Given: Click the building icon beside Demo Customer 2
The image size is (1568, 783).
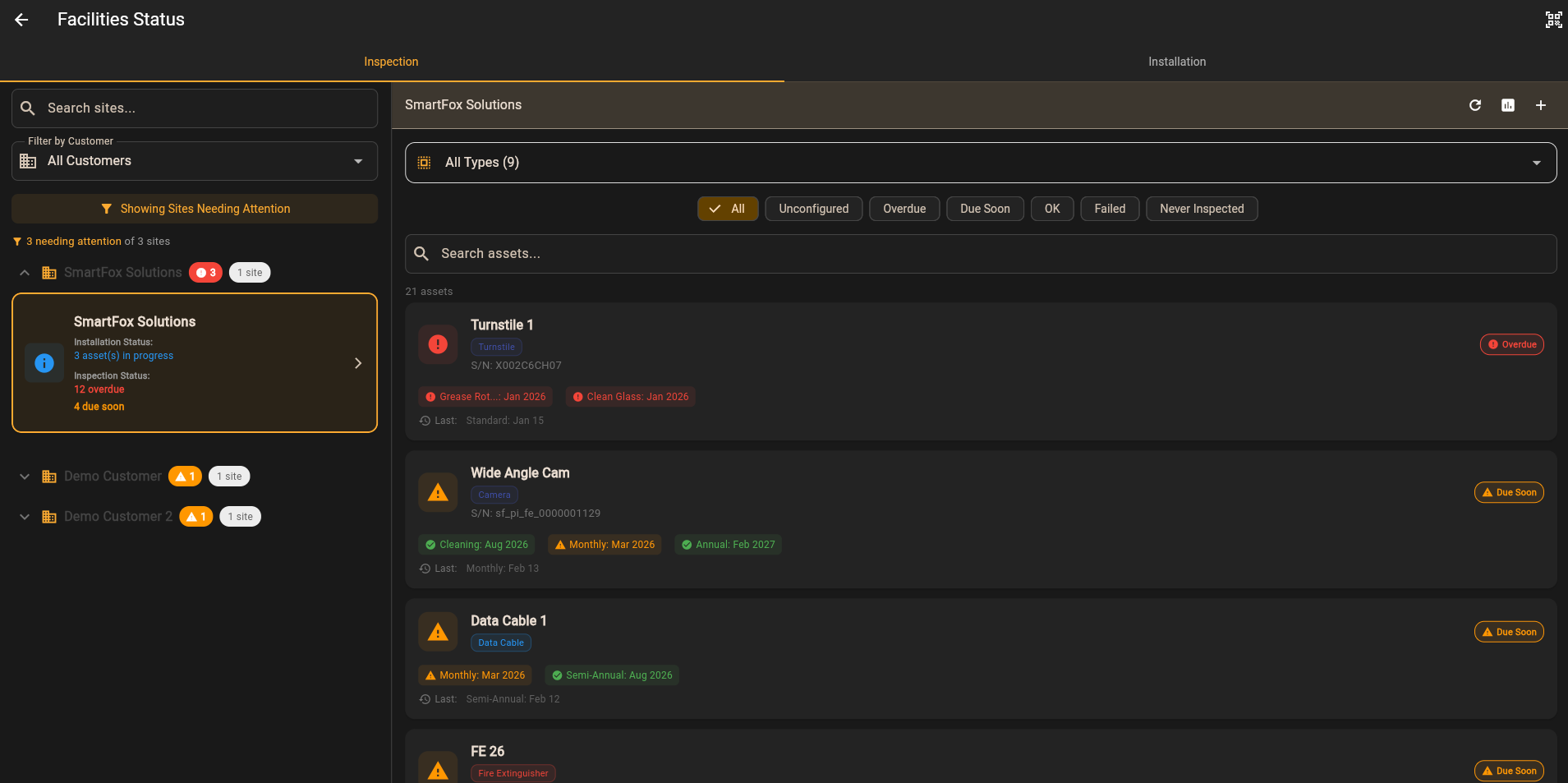Looking at the screenshot, I should (x=49, y=517).
